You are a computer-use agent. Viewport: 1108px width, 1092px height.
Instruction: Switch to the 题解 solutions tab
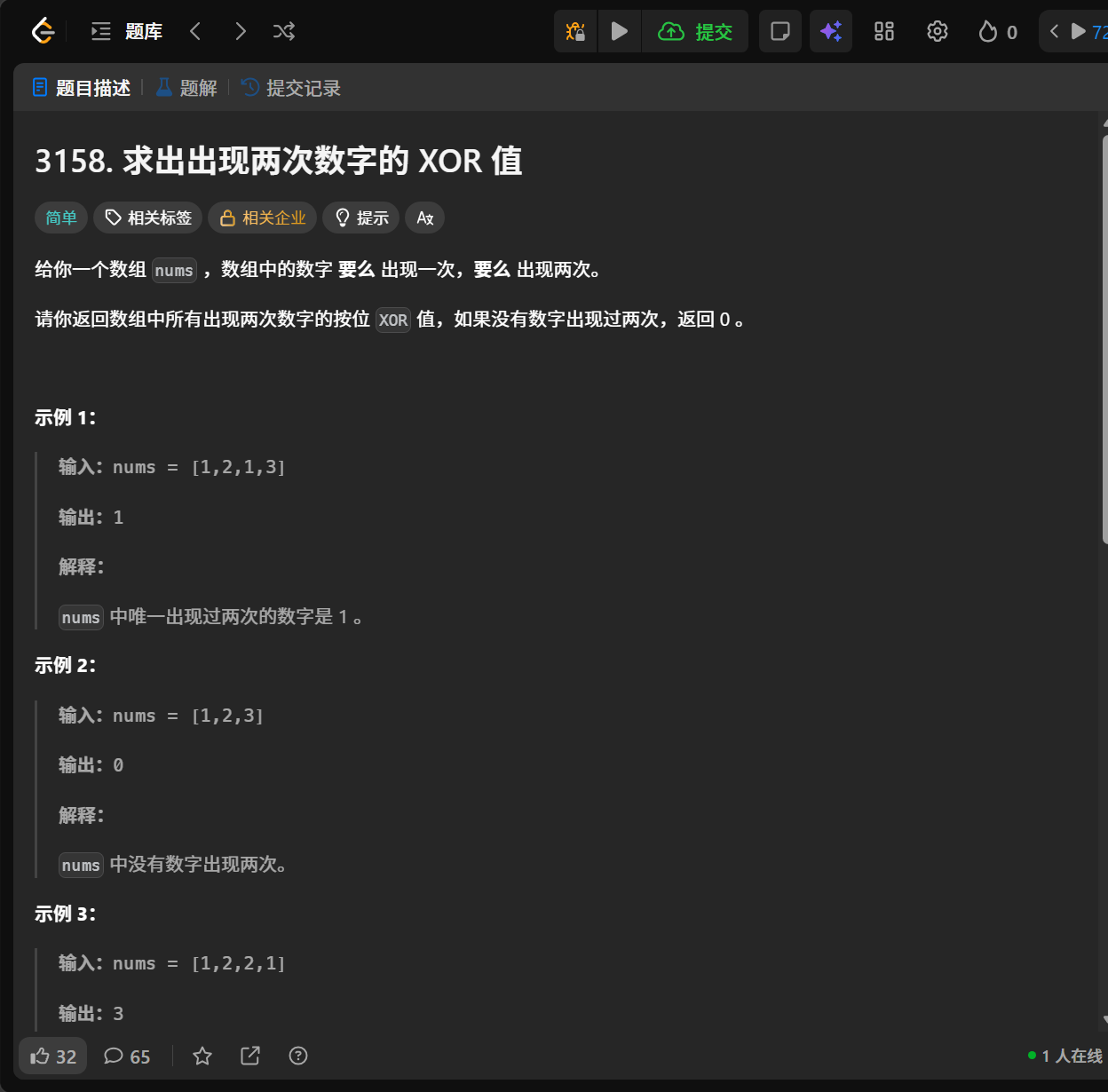click(x=186, y=88)
